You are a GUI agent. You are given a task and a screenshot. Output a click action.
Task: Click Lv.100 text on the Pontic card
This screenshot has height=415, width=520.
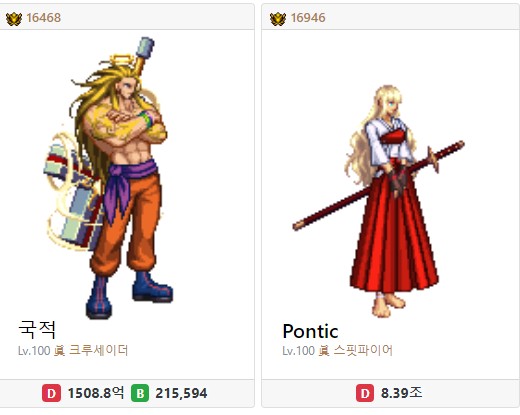tap(298, 351)
